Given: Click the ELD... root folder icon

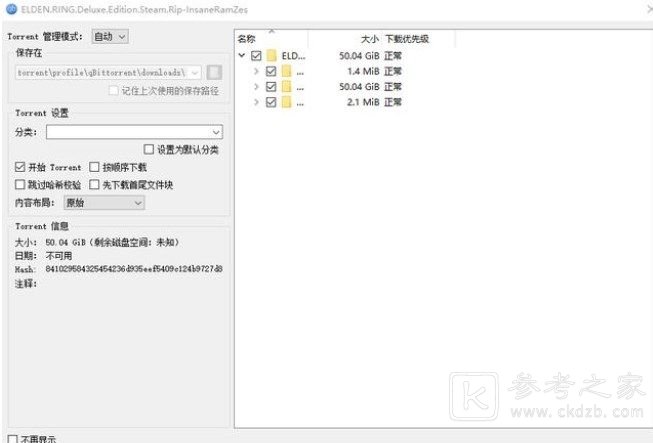Looking at the screenshot, I should click(x=272, y=55).
